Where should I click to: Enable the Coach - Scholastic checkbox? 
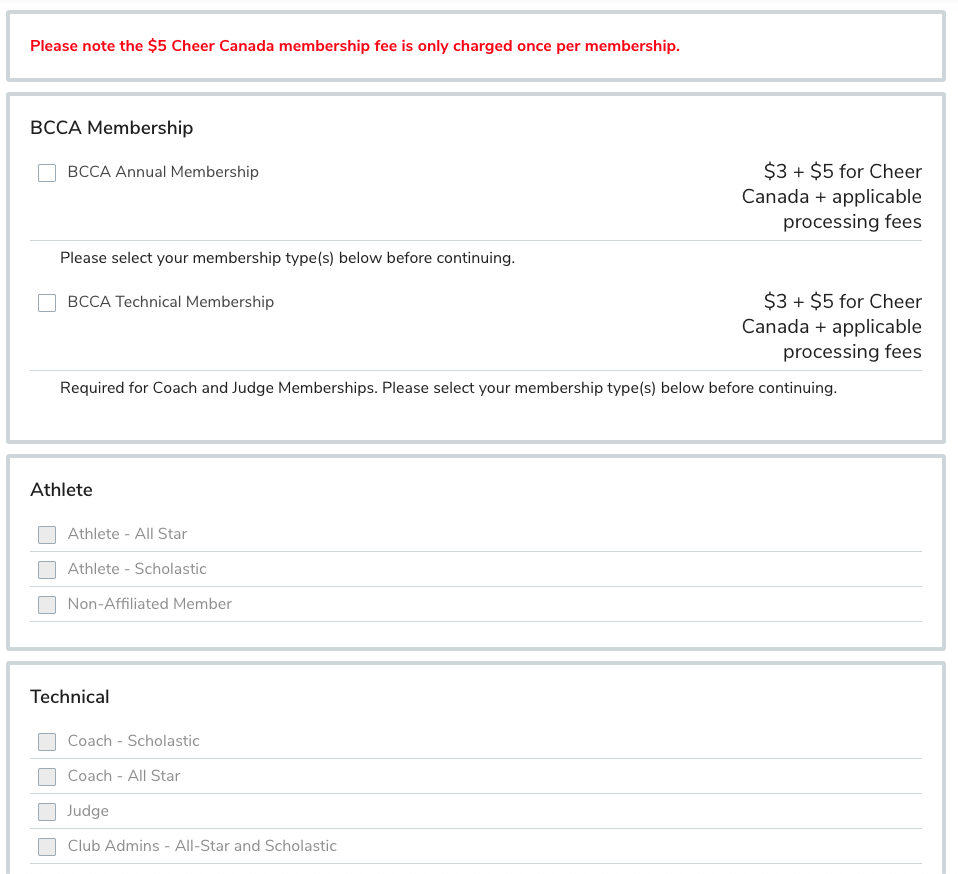pos(47,742)
